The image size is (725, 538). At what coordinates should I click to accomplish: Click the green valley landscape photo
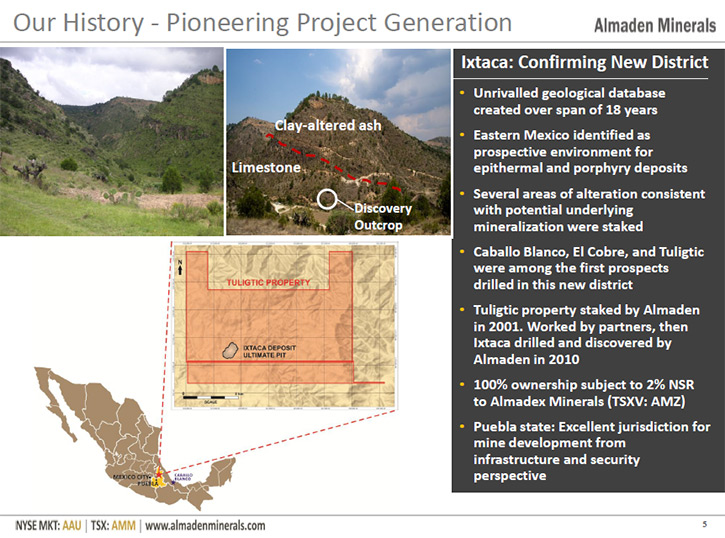tap(111, 141)
